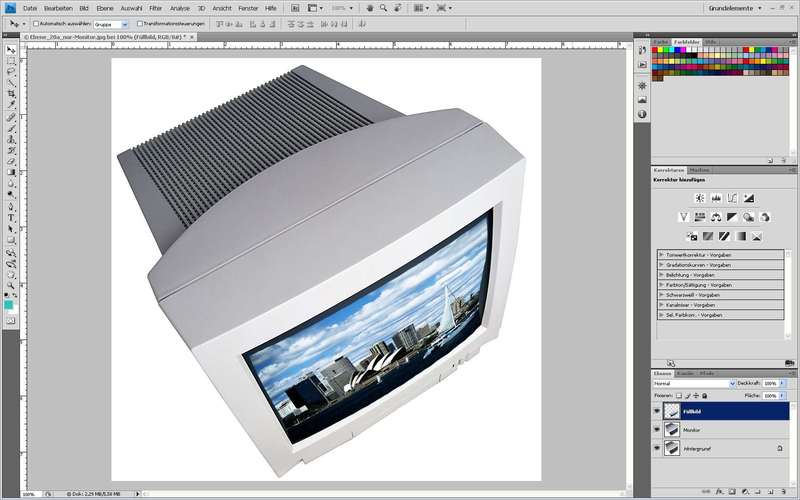
Task: Select the Hintergrund layer
Action: (720, 449)
